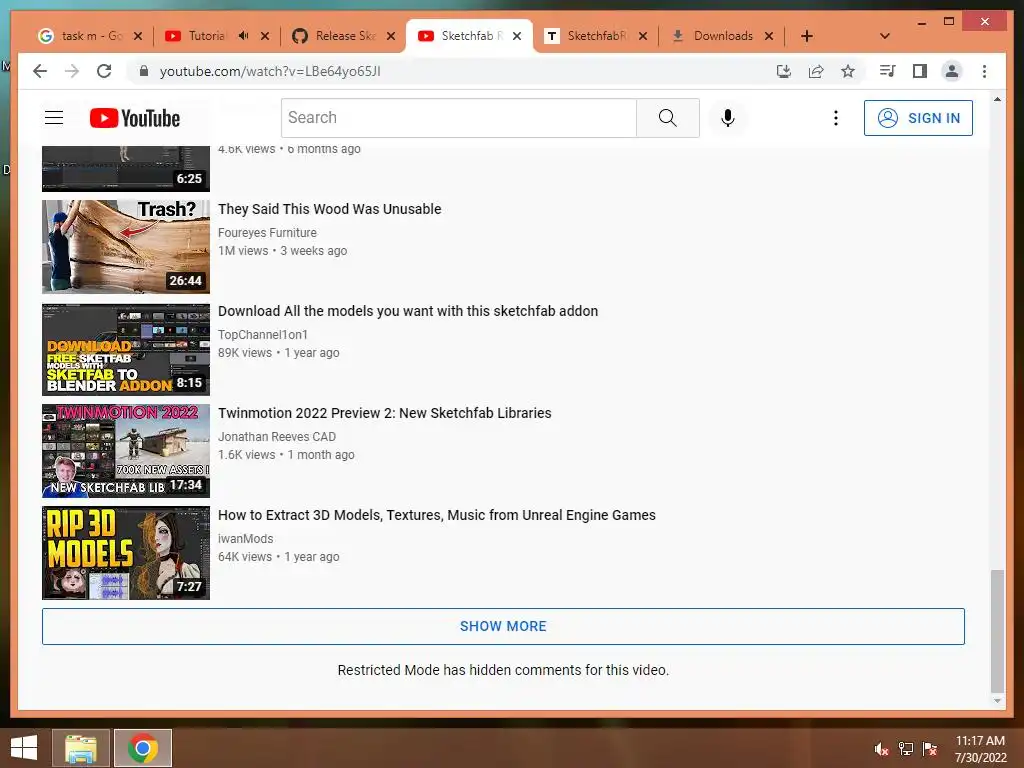Screen dimensions: 1024x768
Task: Expand the tab search chevron
Action: pyautogui.click(x=885, y=36)
